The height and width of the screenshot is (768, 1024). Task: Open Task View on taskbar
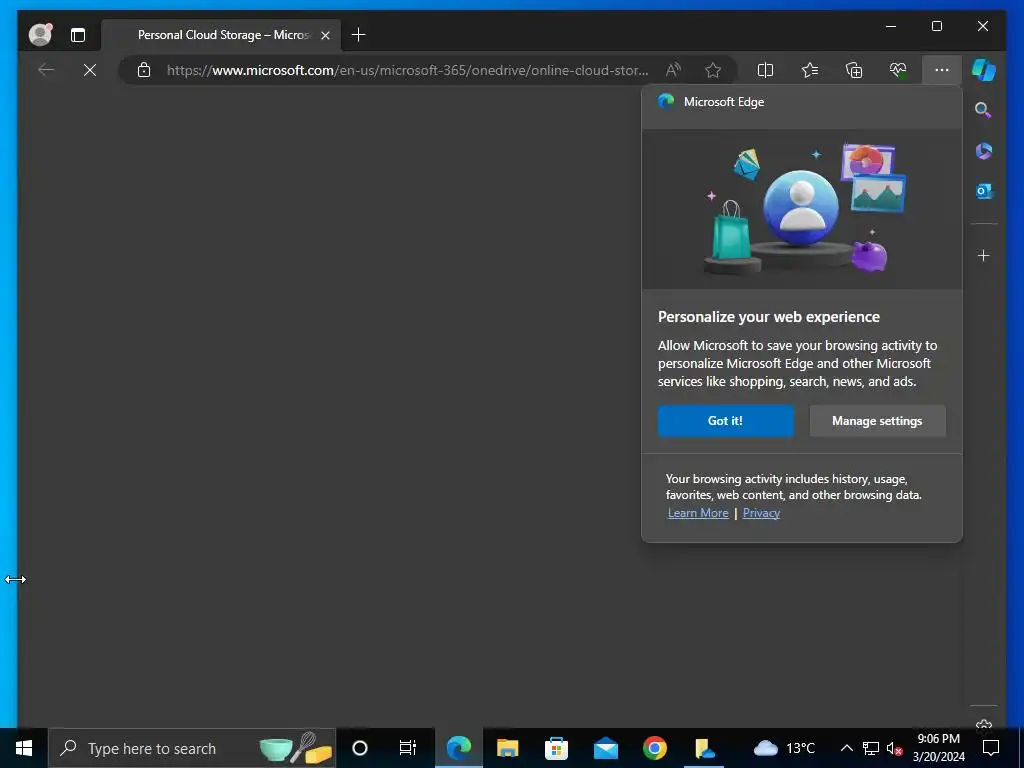(x=408, y=748)
